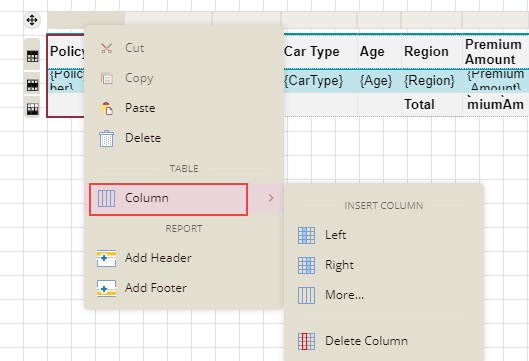This screenshot has height=361, width=529.
Task: Select the Region header cell
Action: [x=432, y=52]
